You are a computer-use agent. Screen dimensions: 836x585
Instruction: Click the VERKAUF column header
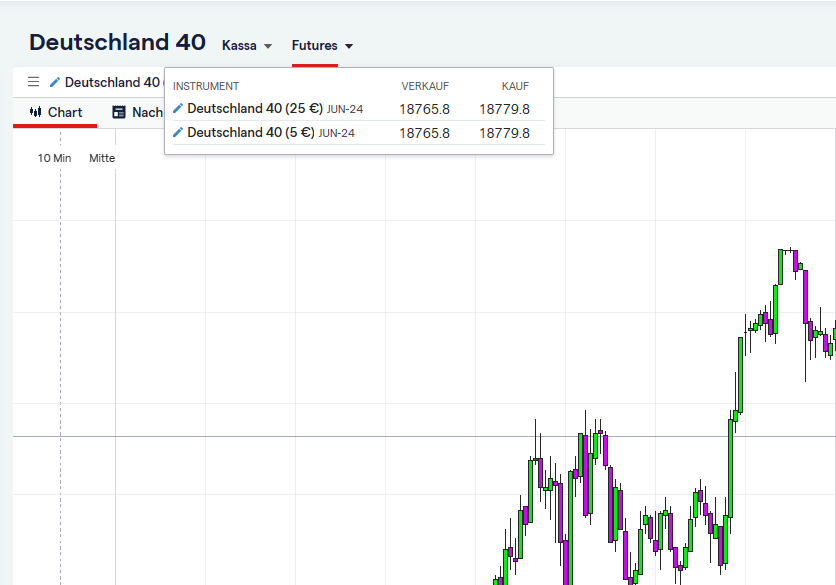425,86
